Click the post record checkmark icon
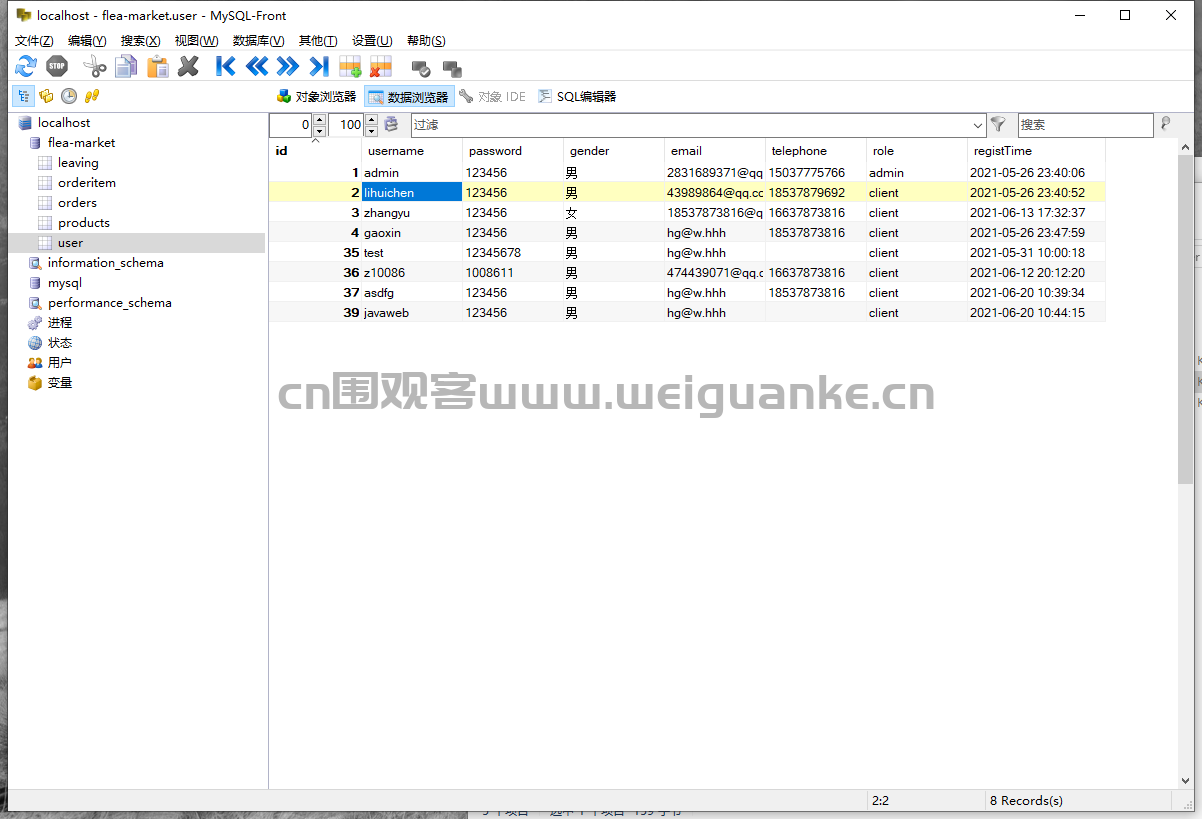Image resolution: width=1202 pixels, height=819 pixels. tap(421, 68)
